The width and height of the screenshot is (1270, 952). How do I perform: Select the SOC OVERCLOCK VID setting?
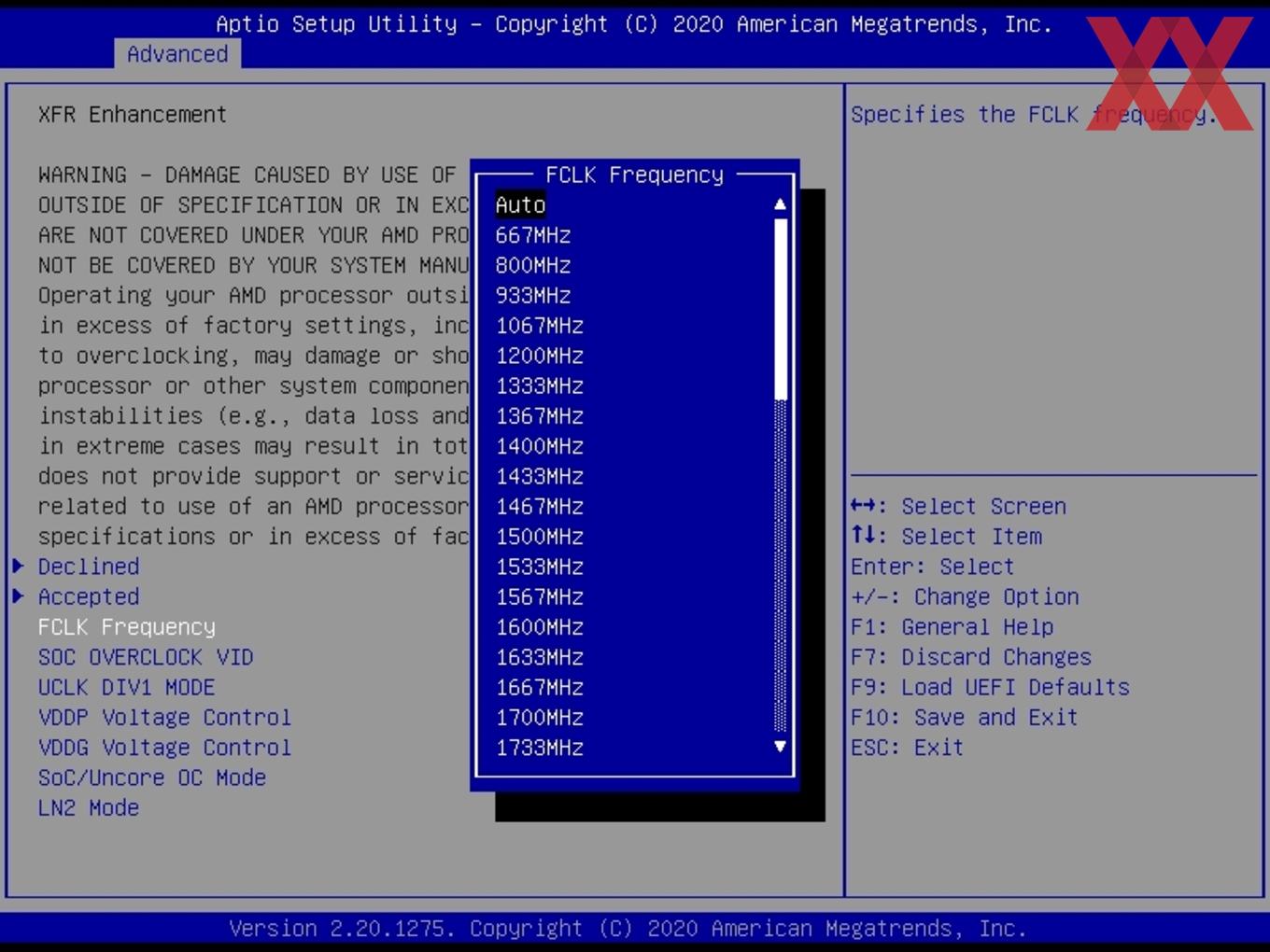[x=146, y=657]
